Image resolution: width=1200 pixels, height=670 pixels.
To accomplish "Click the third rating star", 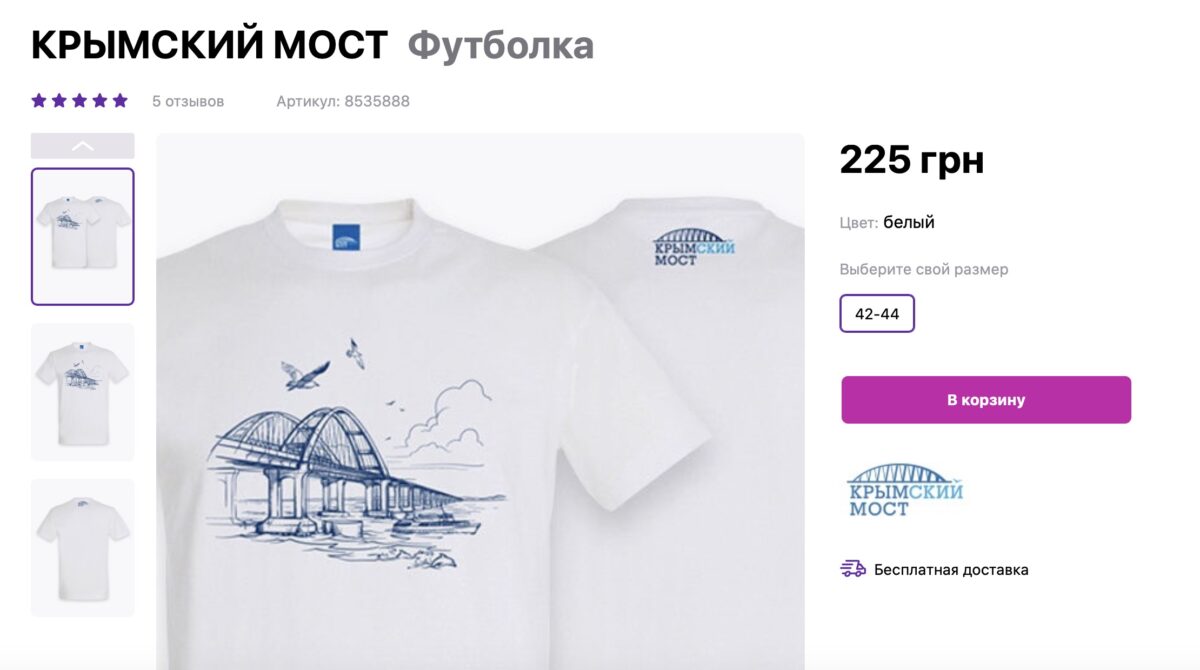I will click(x=80, y=101).
